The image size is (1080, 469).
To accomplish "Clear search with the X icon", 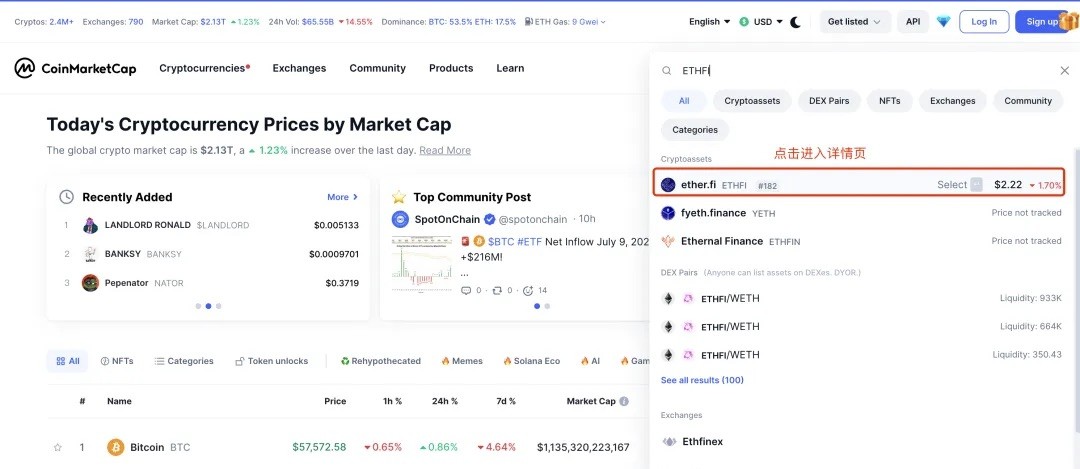I will (1064, 71).
